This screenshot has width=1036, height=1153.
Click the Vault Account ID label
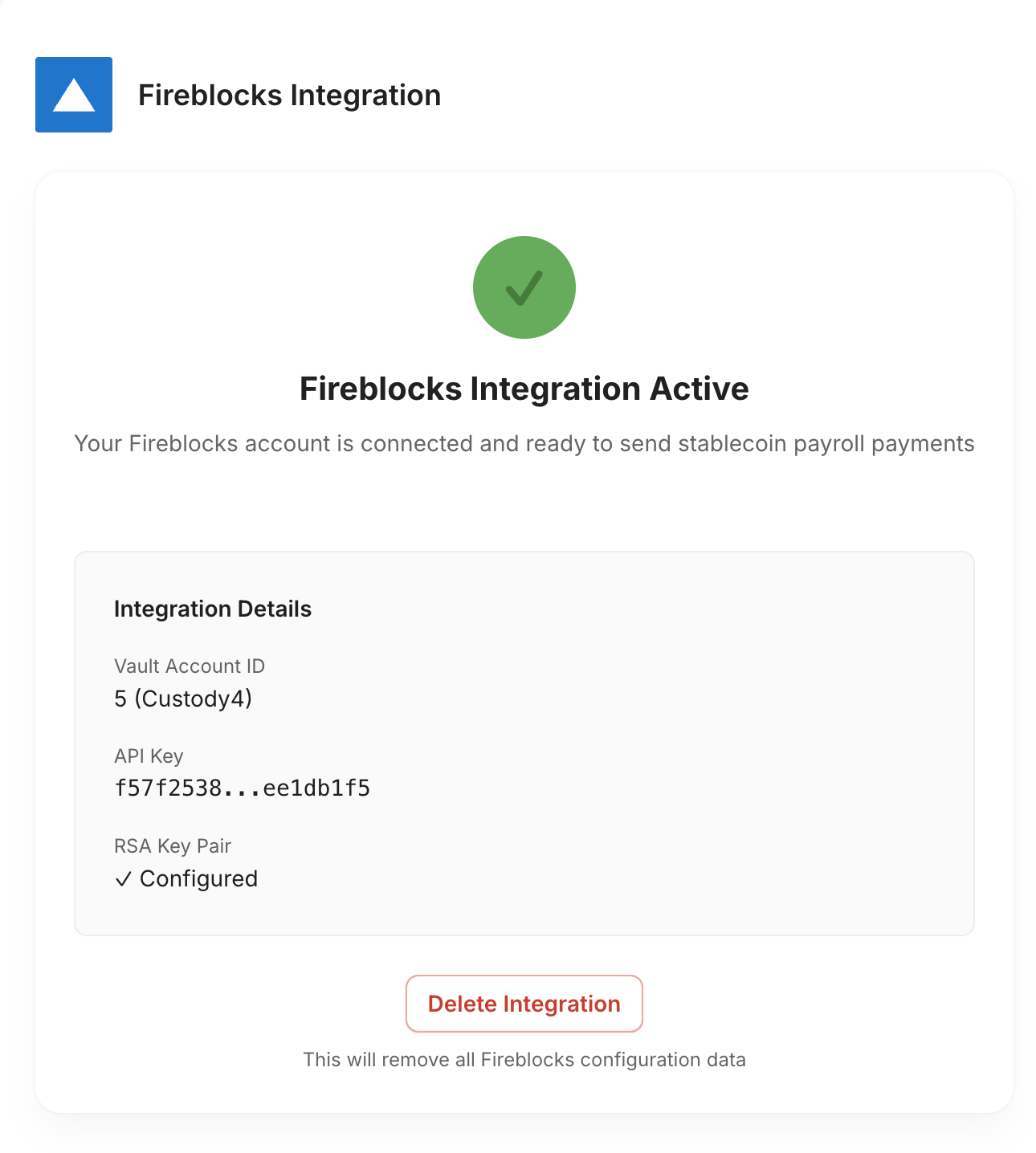coord(190,666)
